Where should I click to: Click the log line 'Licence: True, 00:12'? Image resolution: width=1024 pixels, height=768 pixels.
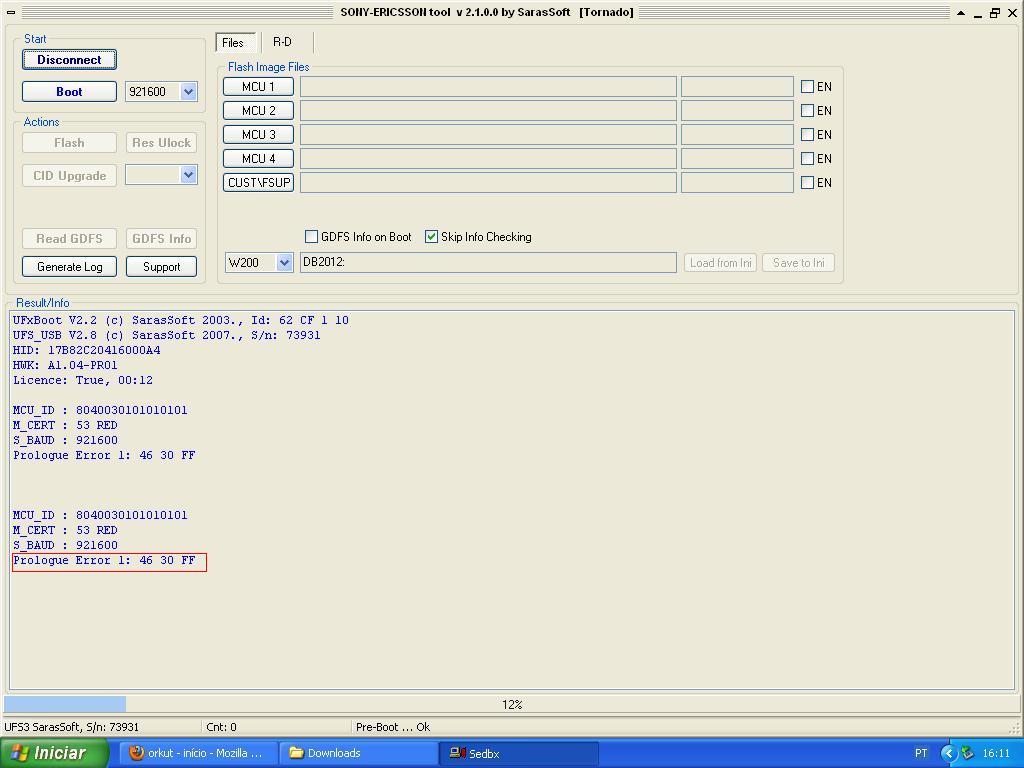(x=83, y=380)
